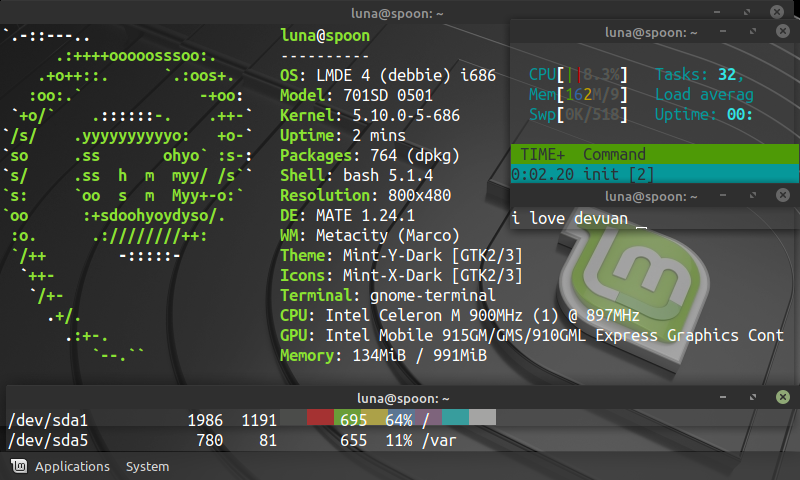Screen dimensions: 800x480
Task: Click the '64%' usage value for sda1
Action: [x=399, y=420]
